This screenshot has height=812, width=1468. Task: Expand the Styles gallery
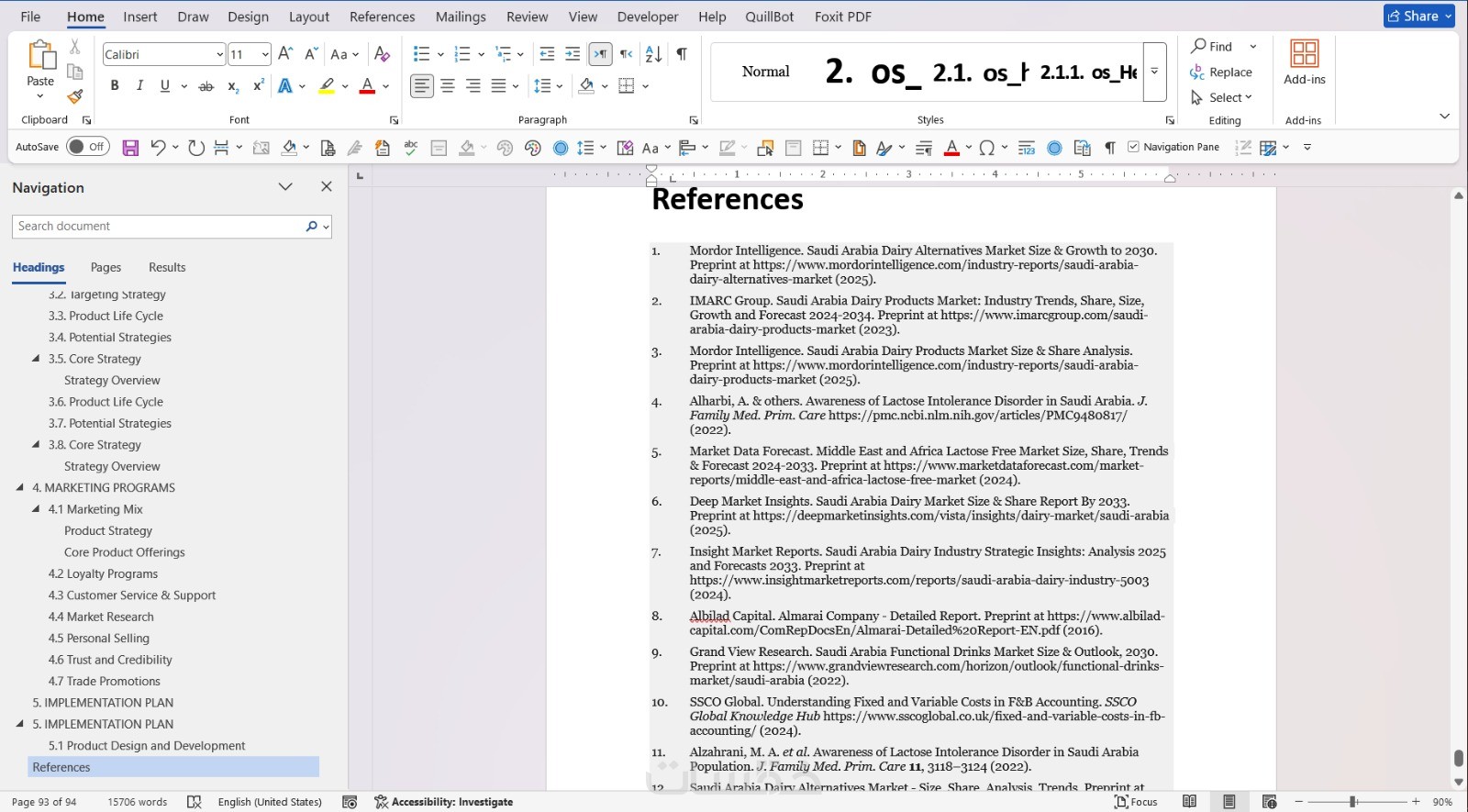(1154, 72)
